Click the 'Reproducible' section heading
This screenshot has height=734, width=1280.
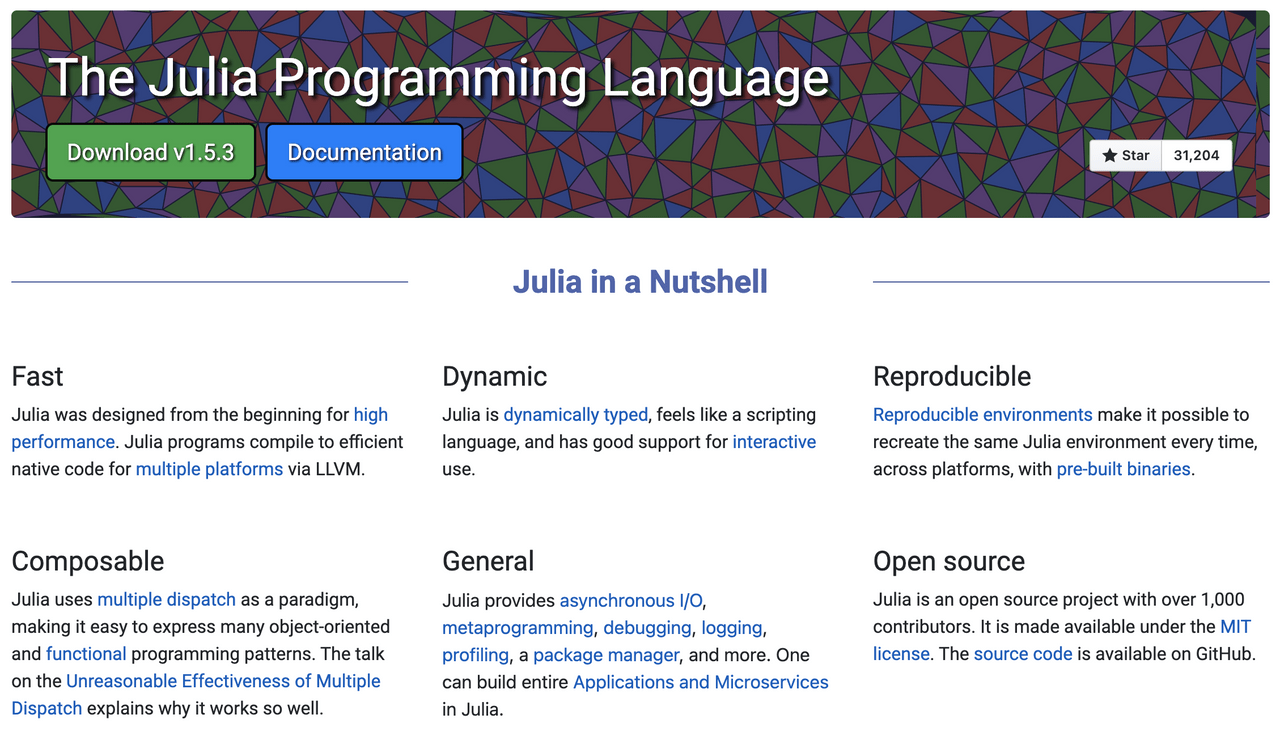click(x=952, y=376)
